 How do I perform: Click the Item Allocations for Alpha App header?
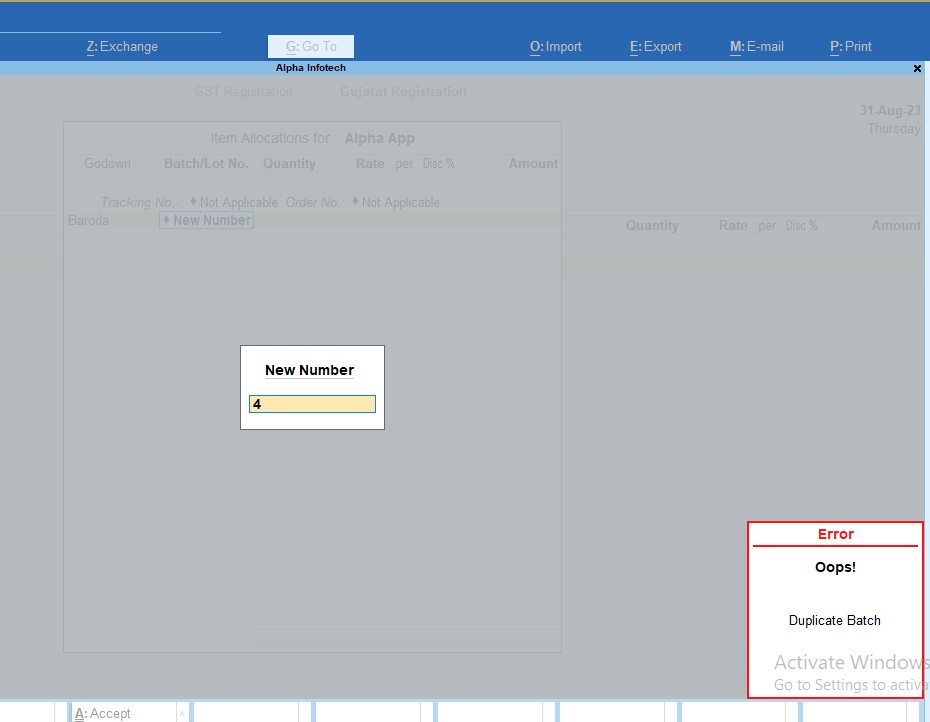[x=312, y=138]
